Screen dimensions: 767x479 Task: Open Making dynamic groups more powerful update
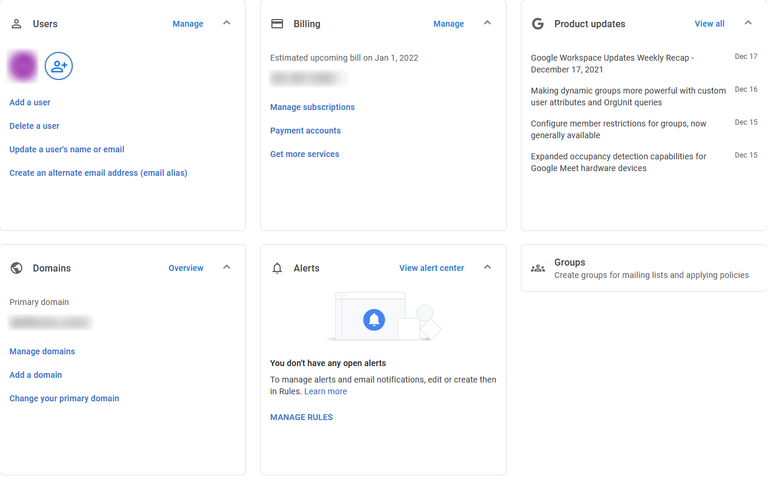(x=628, y=96)
